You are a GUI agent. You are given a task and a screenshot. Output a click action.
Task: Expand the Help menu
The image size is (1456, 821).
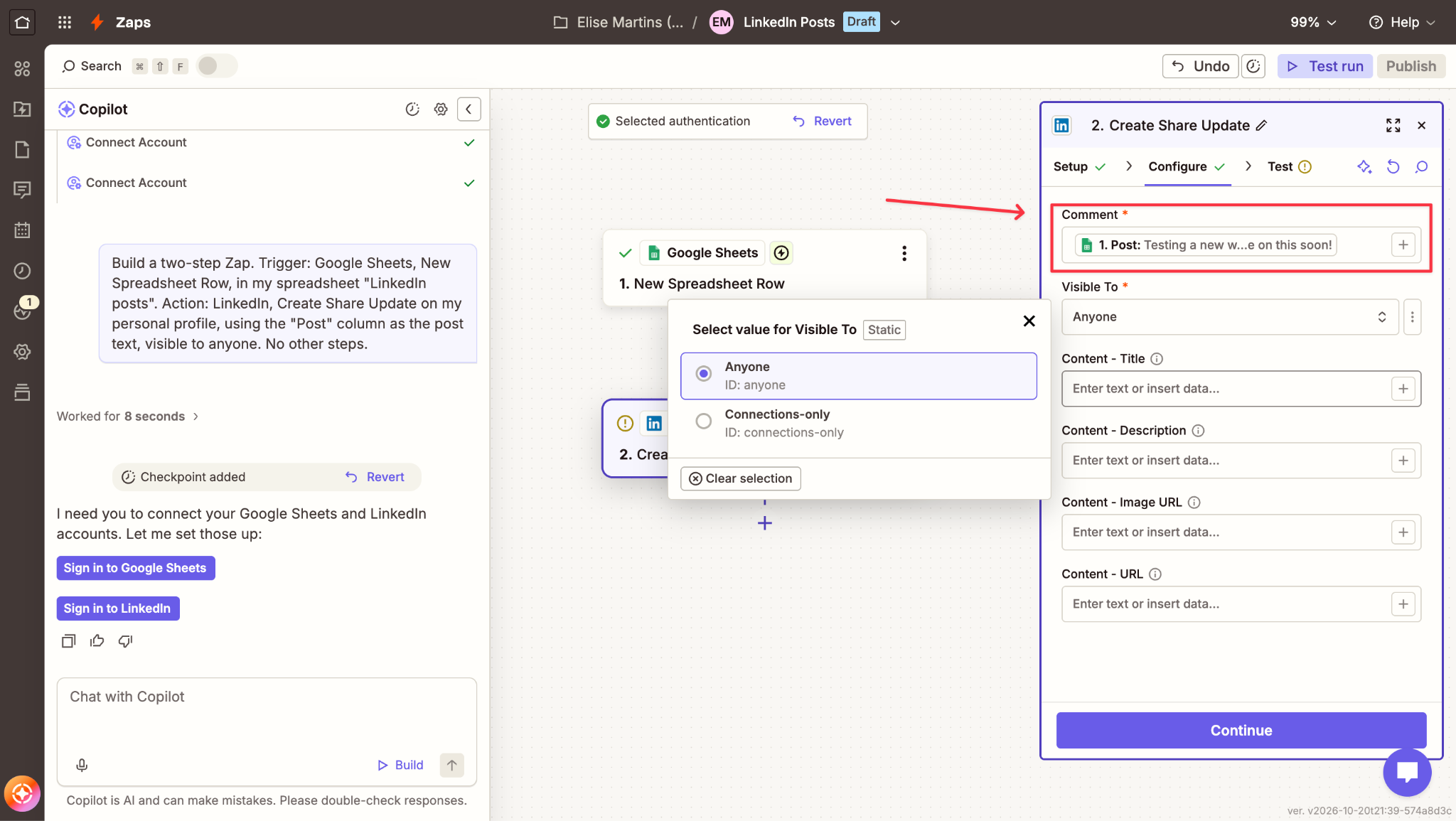click(1403, 22)
